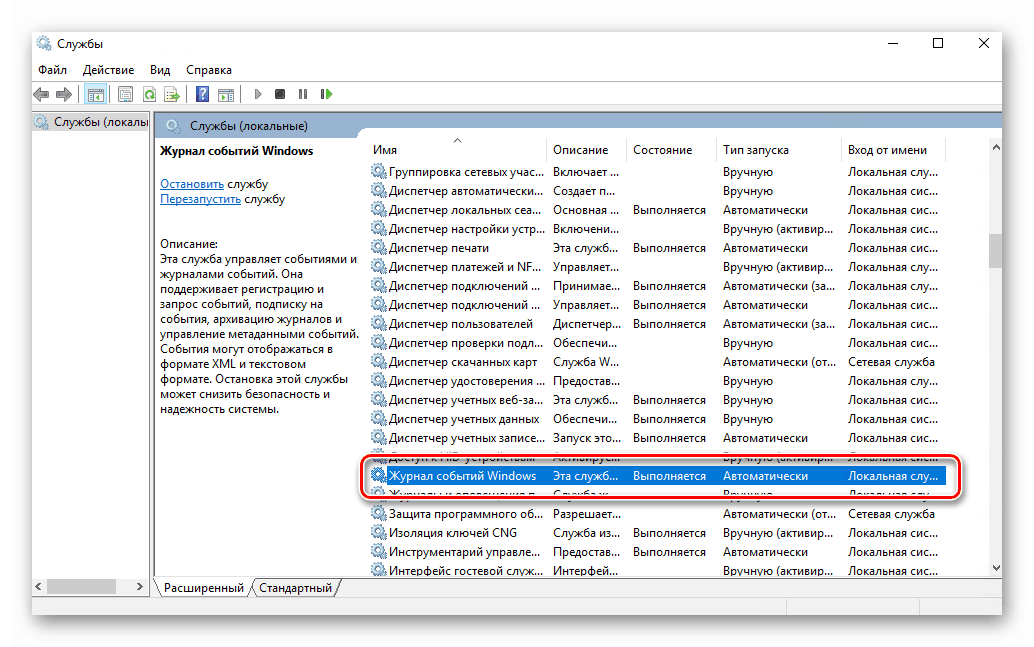
Task: Select the Диспетчер пользователей service name
Action: pyautogui.click(x=460, y=324)
